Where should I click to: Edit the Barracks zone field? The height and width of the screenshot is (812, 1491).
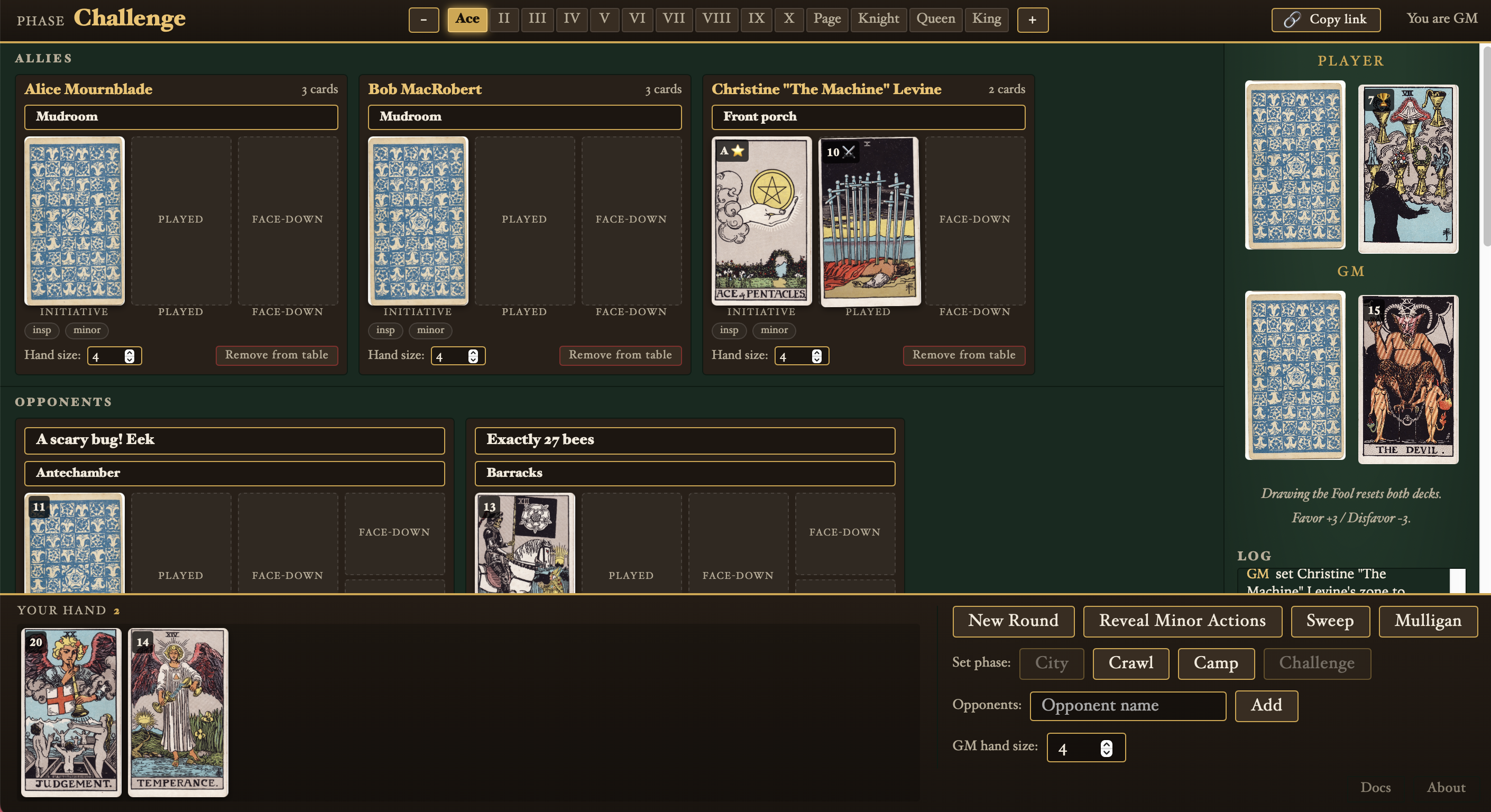pyautogui.click(x=685, y=473)
